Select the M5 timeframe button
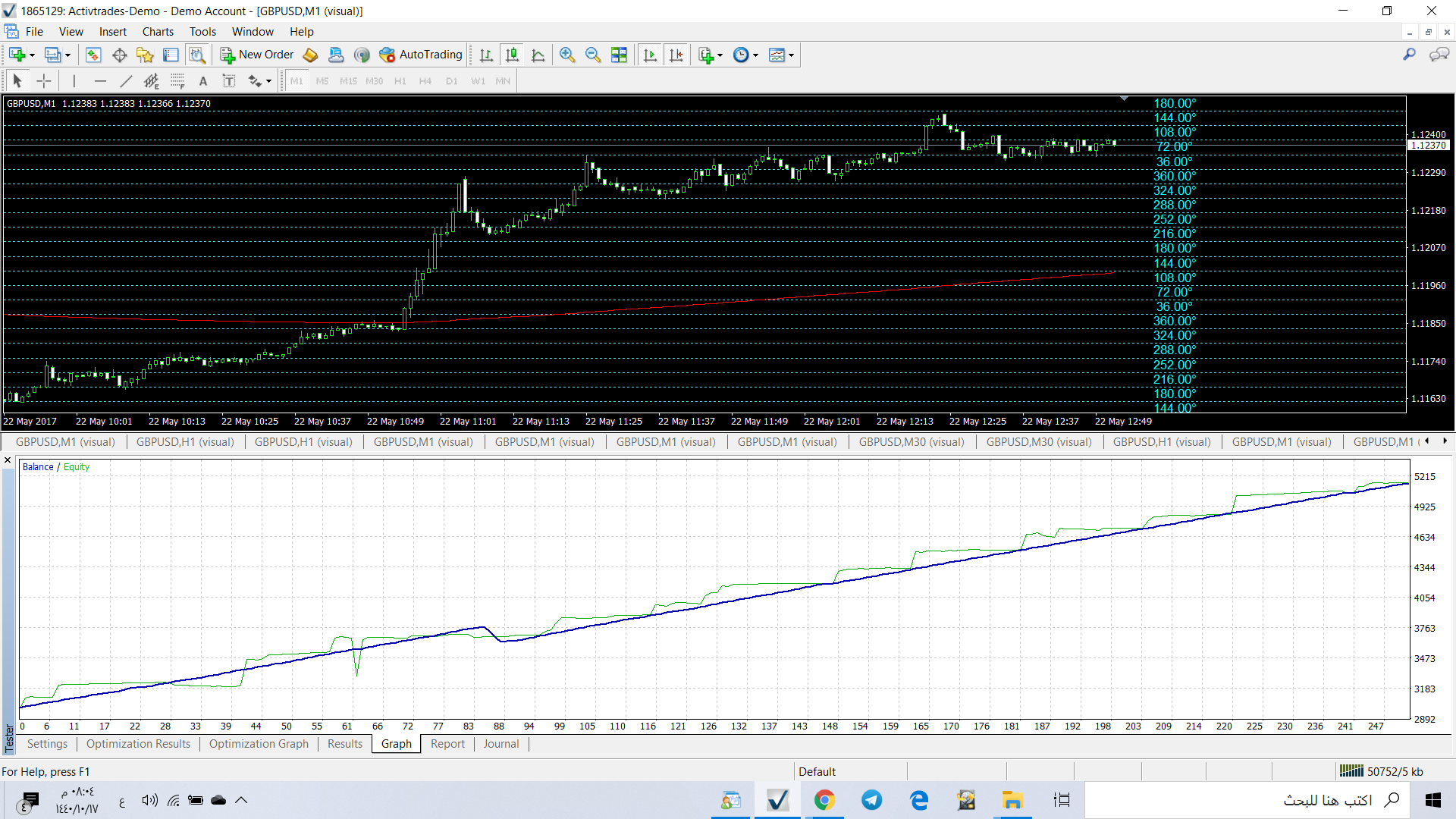The width and height of the screenshot is (1456, 819). point(322,81)
